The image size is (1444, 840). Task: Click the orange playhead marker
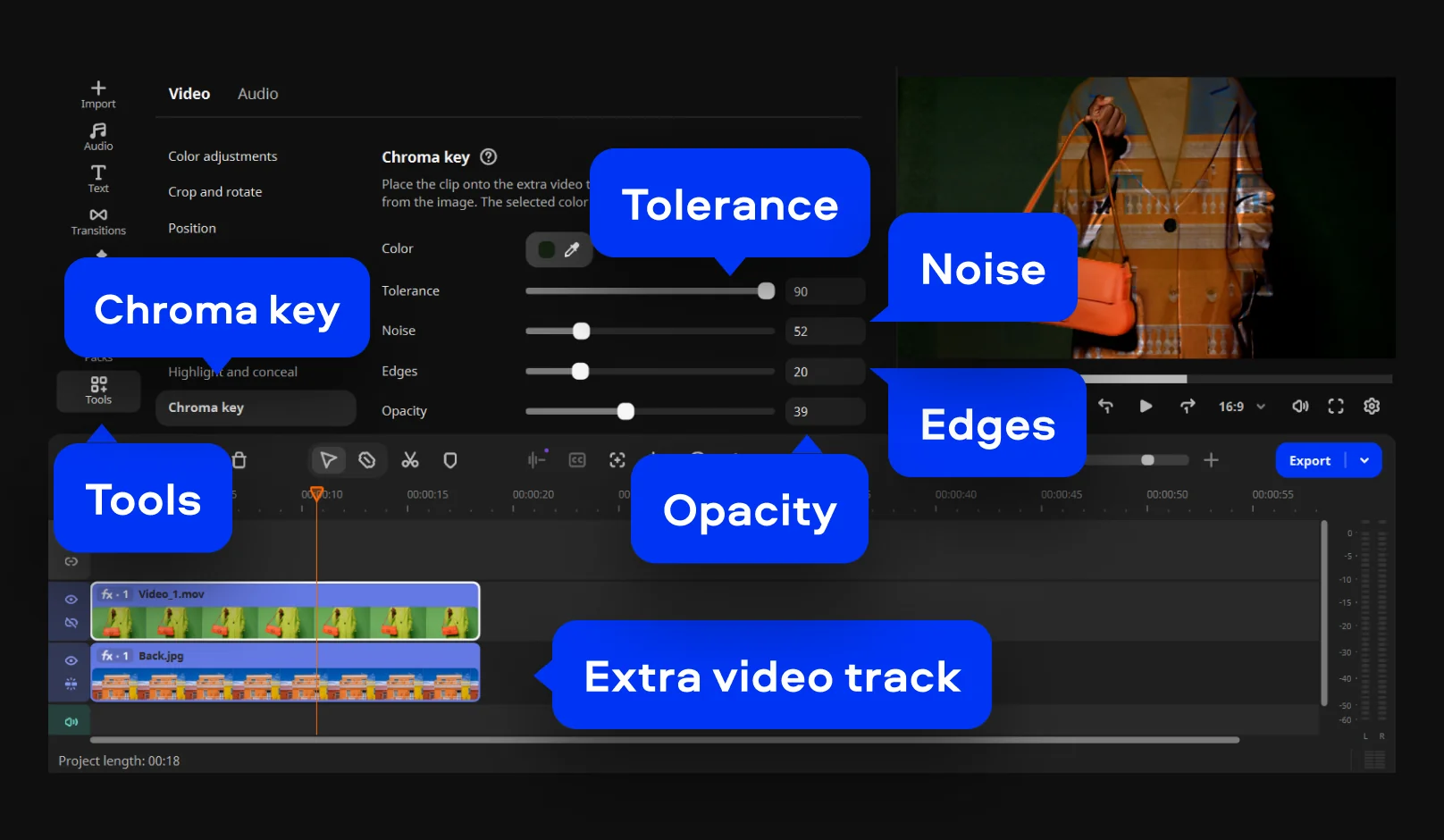click(x=316, y=493)
